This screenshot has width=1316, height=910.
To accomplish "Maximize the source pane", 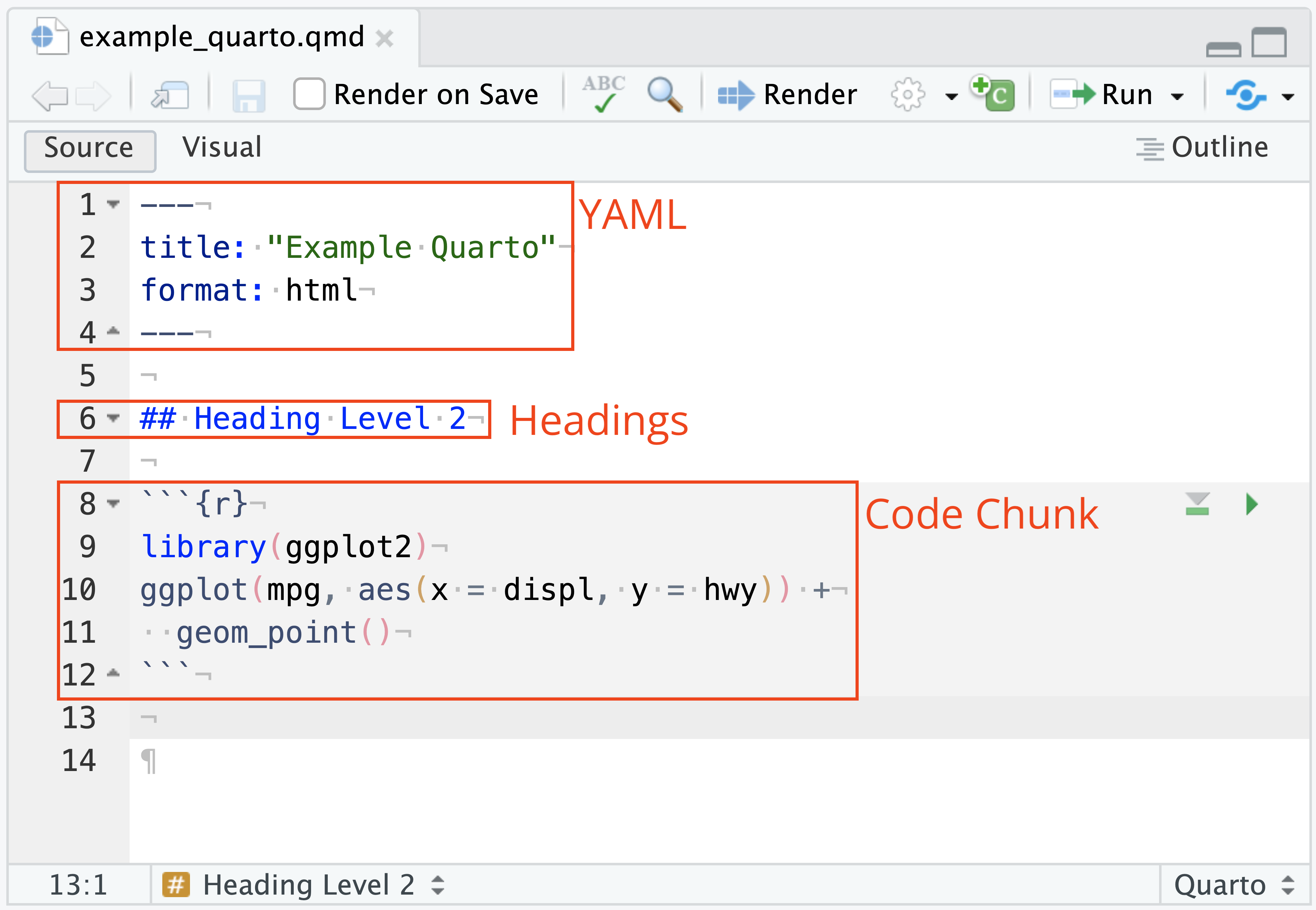I will click(1269, 42).
